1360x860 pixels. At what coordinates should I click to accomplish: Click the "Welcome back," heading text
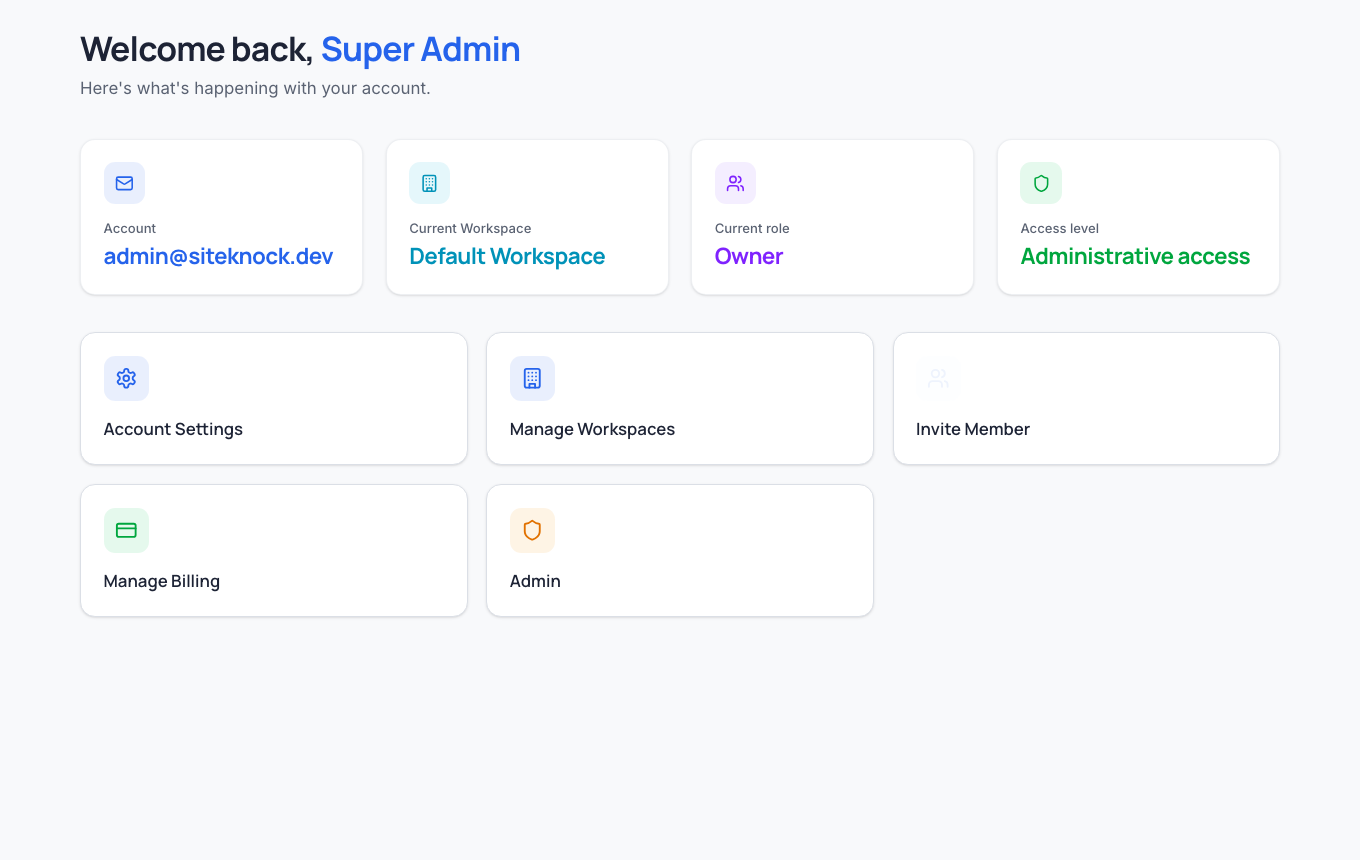tap(197, 49)
